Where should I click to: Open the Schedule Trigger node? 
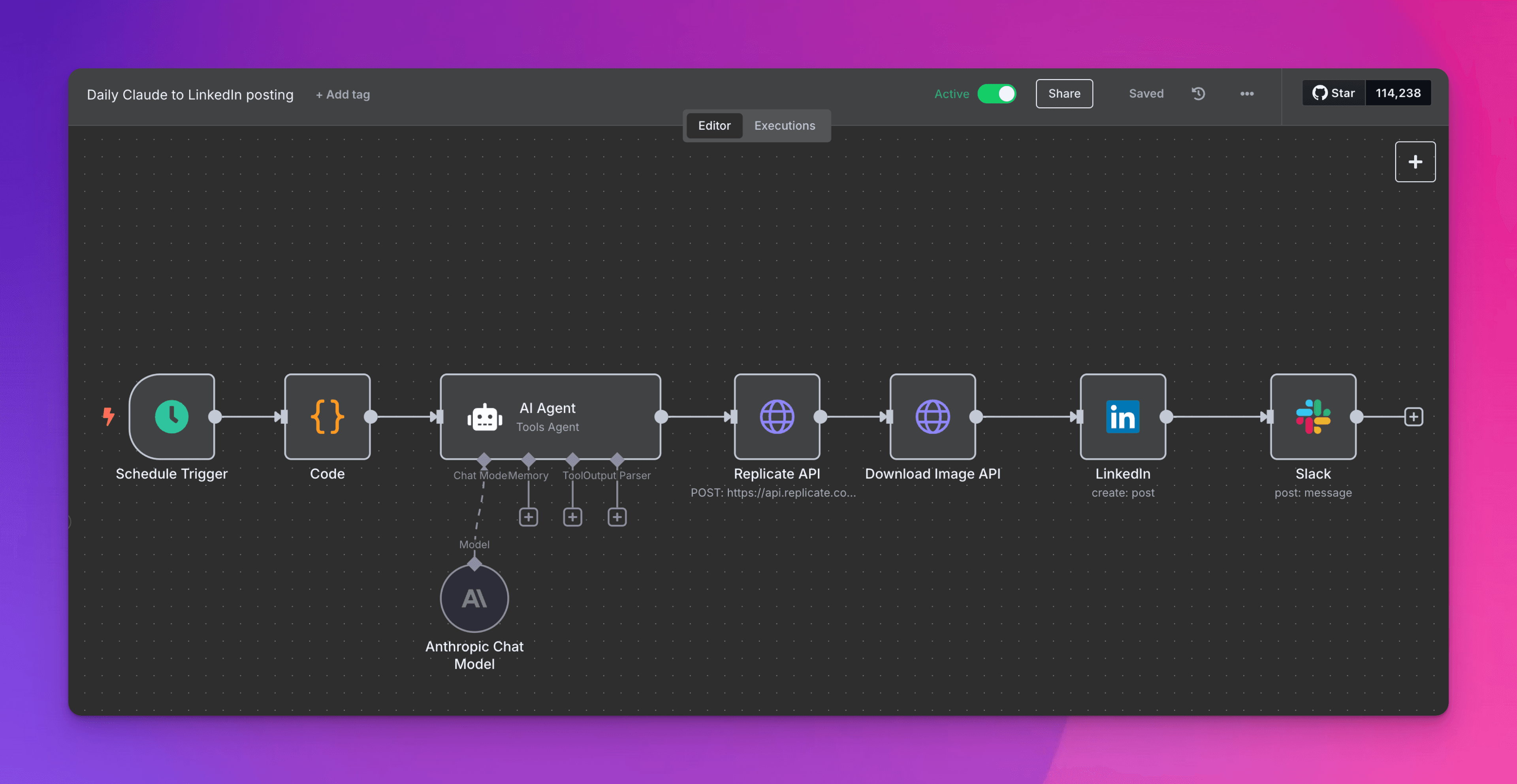coord(171,417)
